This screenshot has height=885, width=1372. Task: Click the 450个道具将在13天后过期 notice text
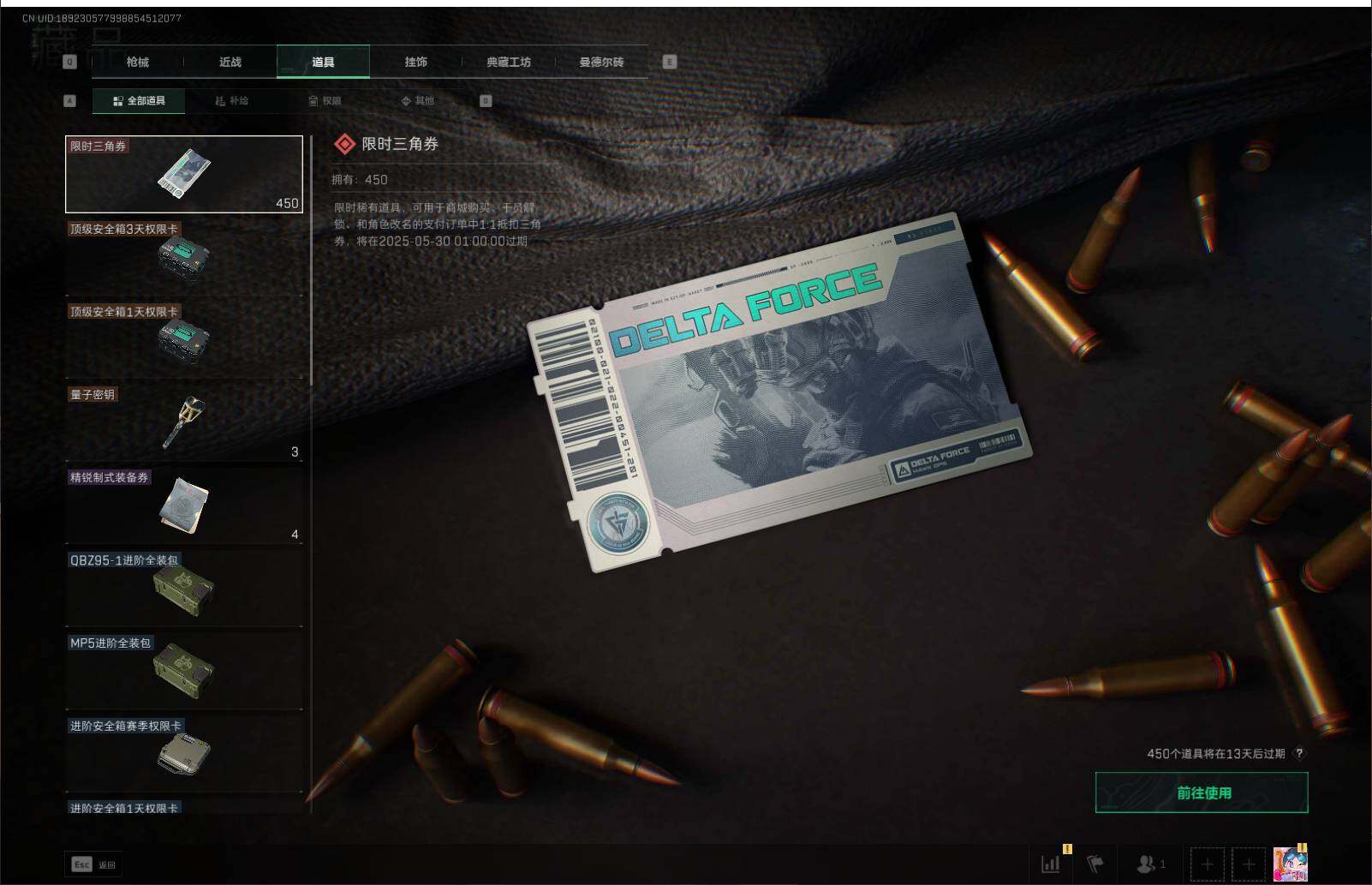tap(1215, 754)
